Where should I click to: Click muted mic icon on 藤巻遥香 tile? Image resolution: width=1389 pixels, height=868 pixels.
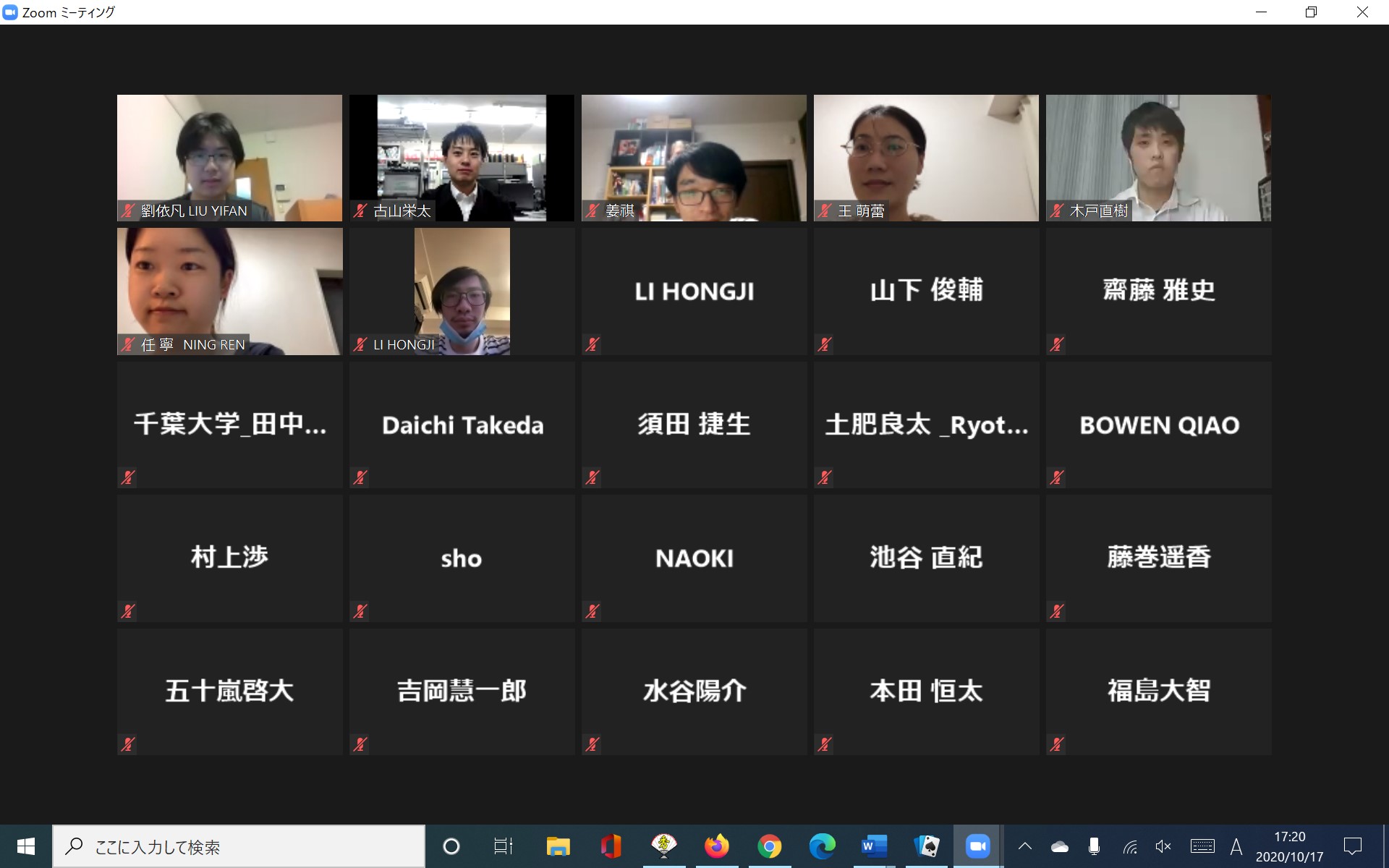[1057, 611]
